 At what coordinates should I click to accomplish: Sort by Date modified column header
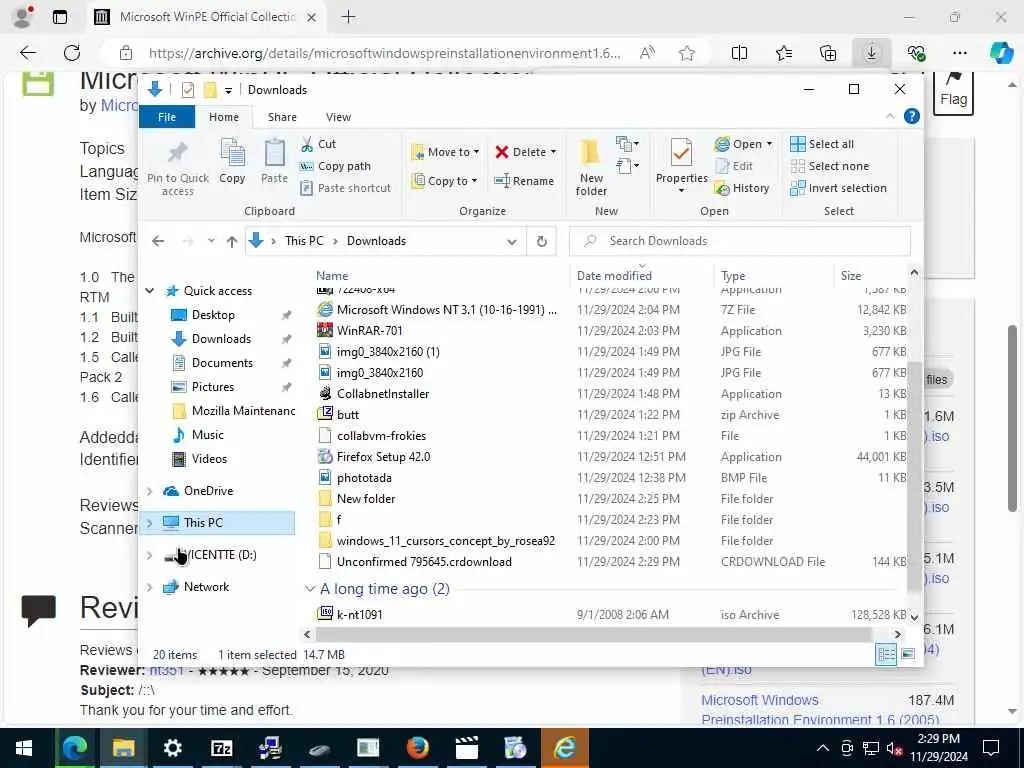(614, 276)
